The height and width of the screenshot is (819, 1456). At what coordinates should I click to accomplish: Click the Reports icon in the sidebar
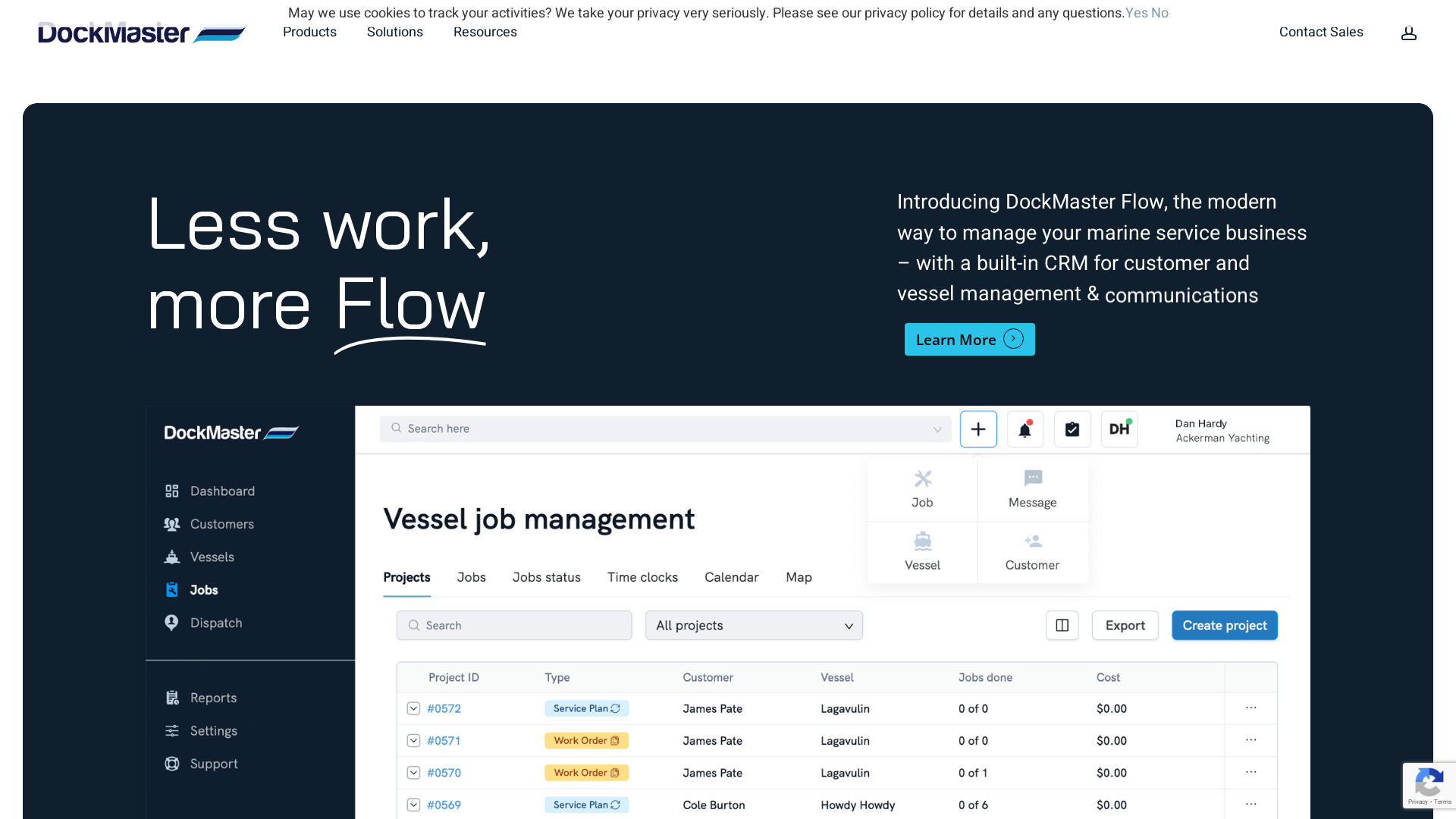click(x=172, y=698)
